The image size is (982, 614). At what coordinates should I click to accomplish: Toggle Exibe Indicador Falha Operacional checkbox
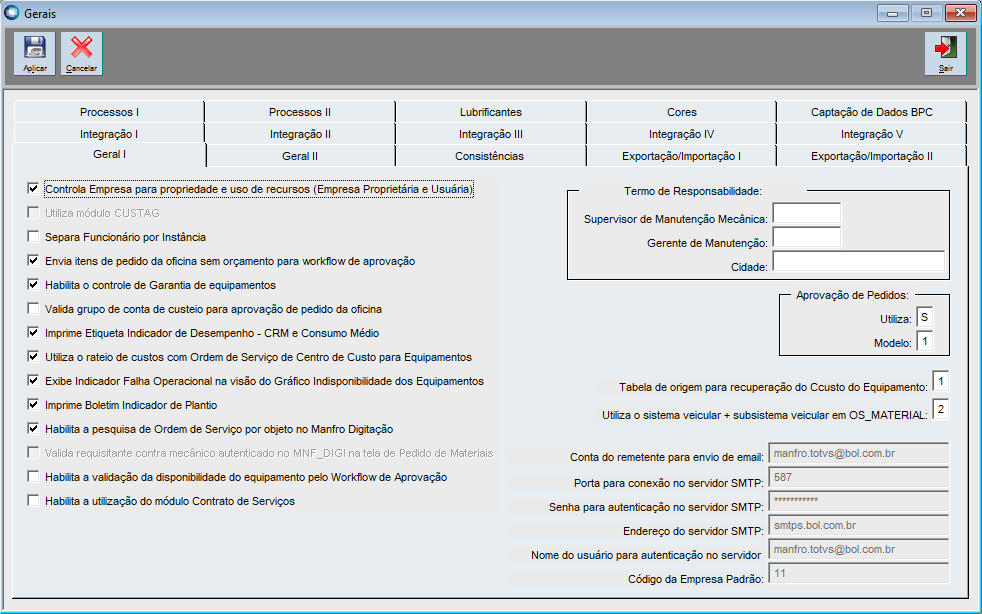click(33, 380)
